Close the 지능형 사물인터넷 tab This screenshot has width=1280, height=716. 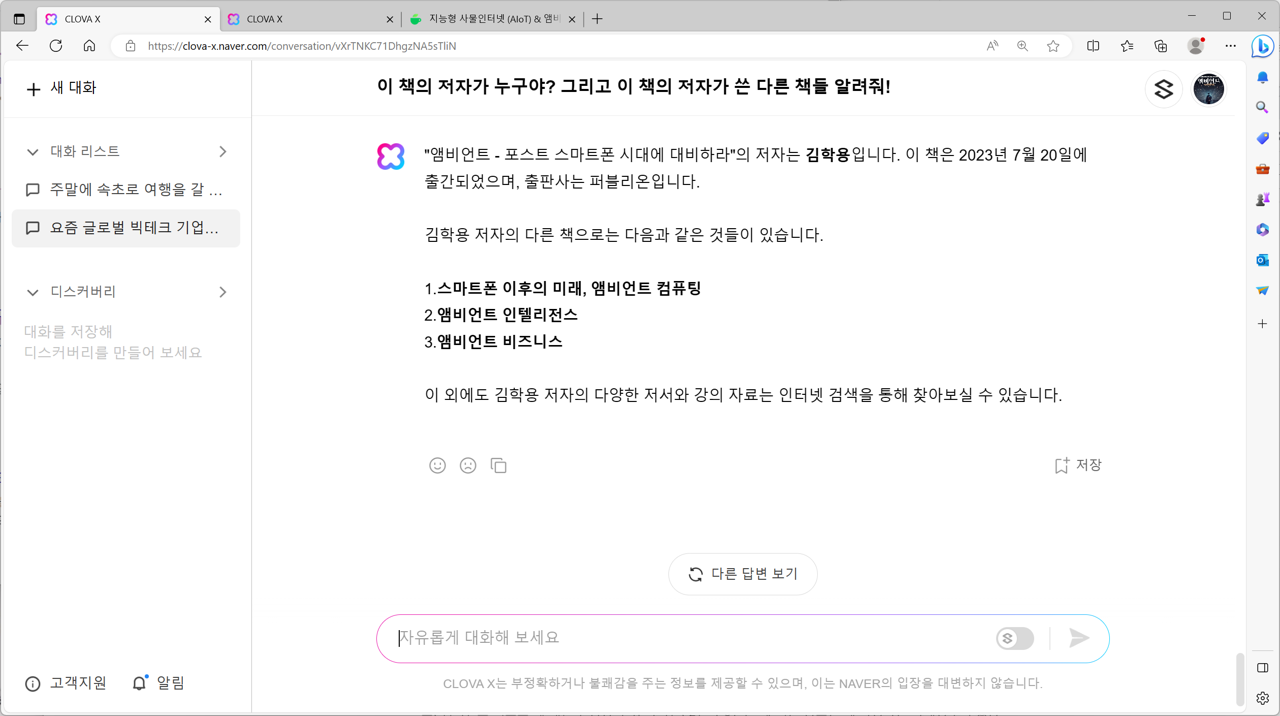572,19
